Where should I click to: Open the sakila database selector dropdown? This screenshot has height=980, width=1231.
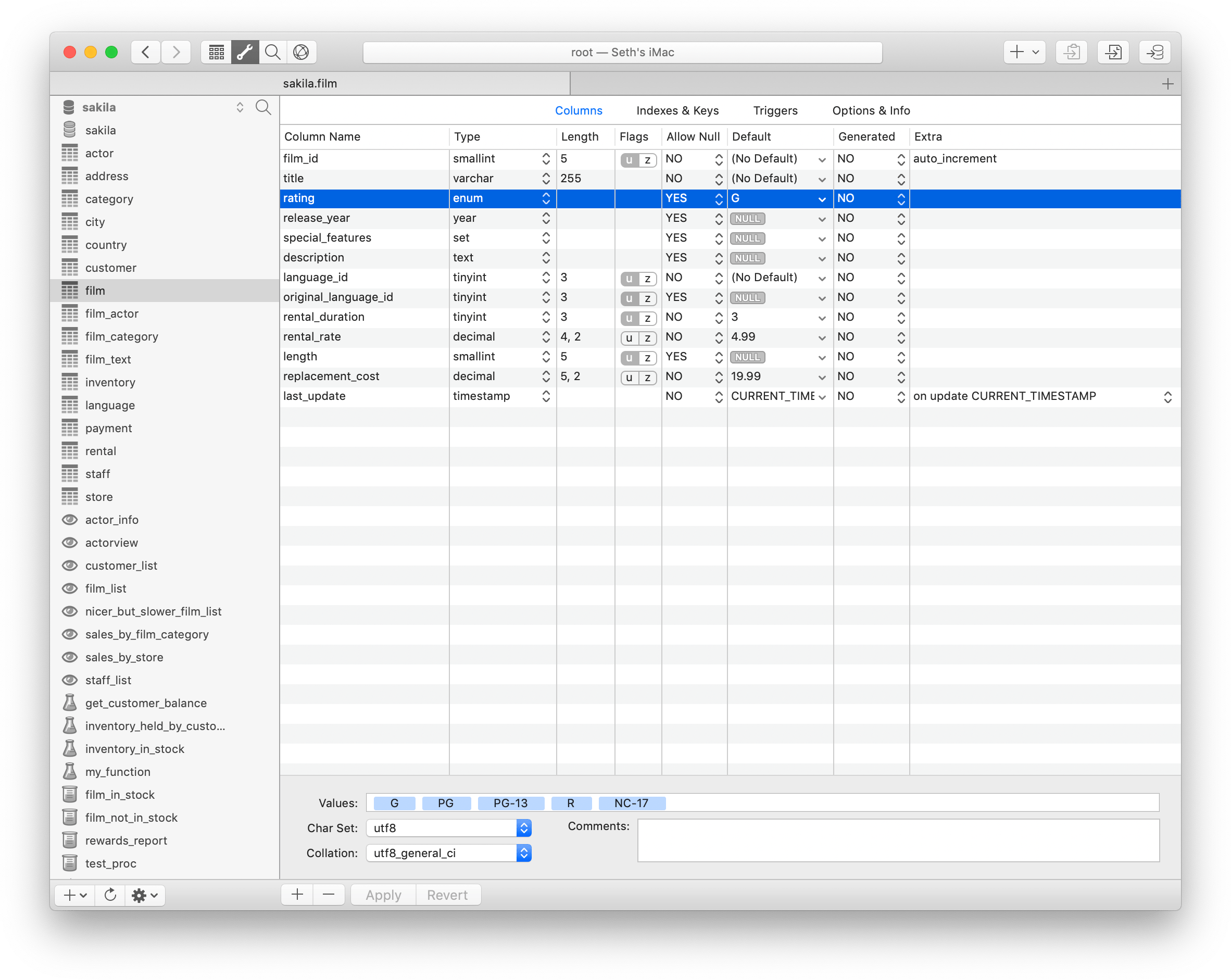[240, 107]
